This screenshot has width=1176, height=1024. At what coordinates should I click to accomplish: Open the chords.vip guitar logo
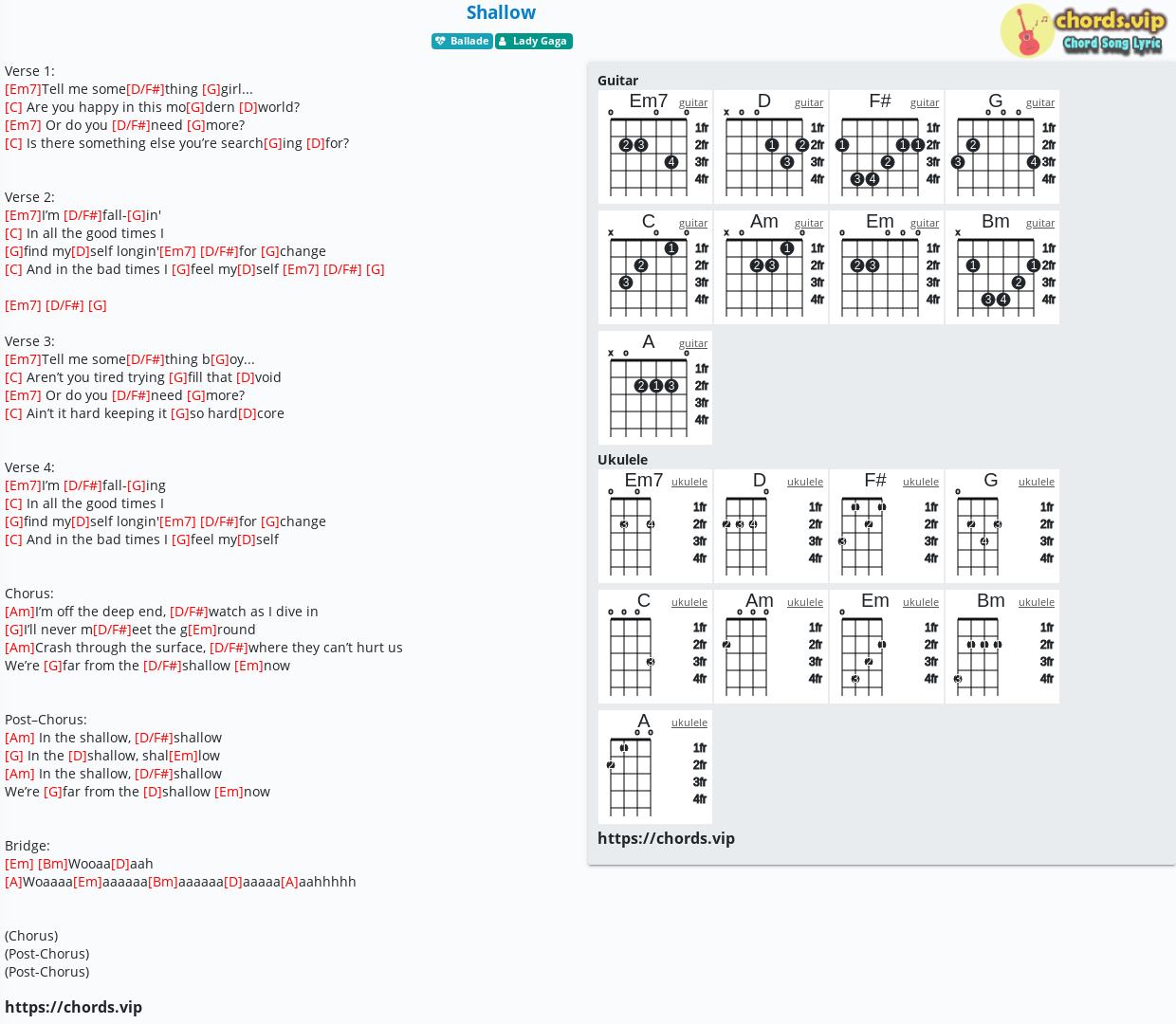[1082, 31]
